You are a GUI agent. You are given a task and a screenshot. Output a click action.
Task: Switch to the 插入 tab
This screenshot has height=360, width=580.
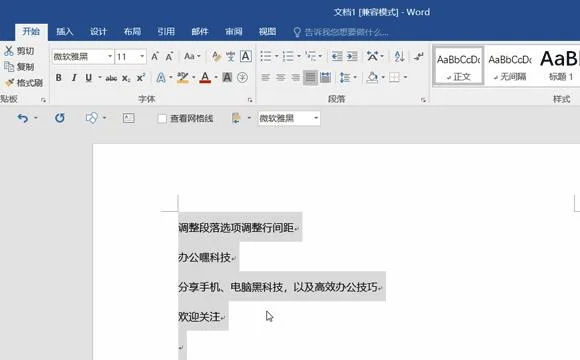click(65, 32)
